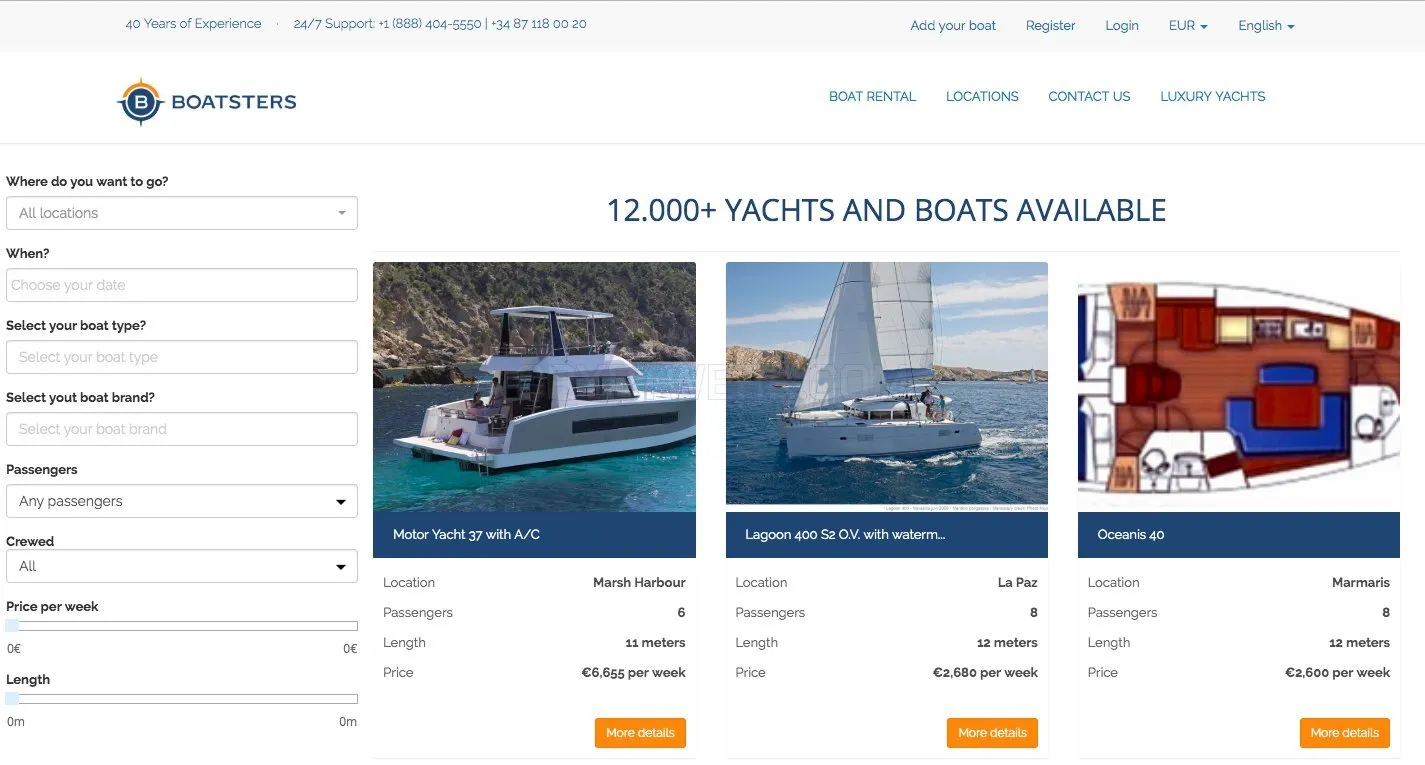Viewport: 1425px width, 765px height.
Task: Click the Select your boat type field
Action: coord(182,357)
